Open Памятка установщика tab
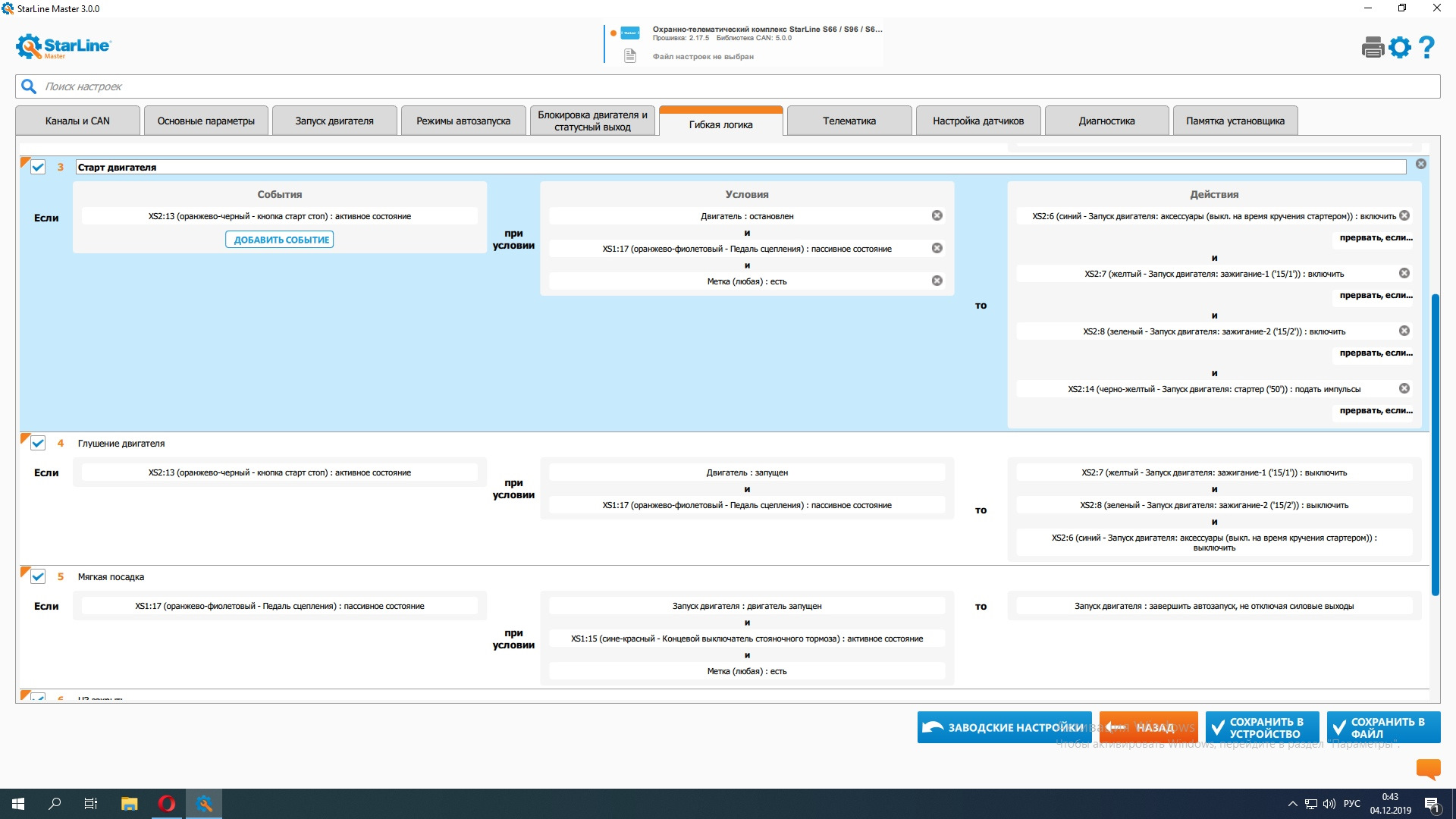 [x=1235, y=121]
